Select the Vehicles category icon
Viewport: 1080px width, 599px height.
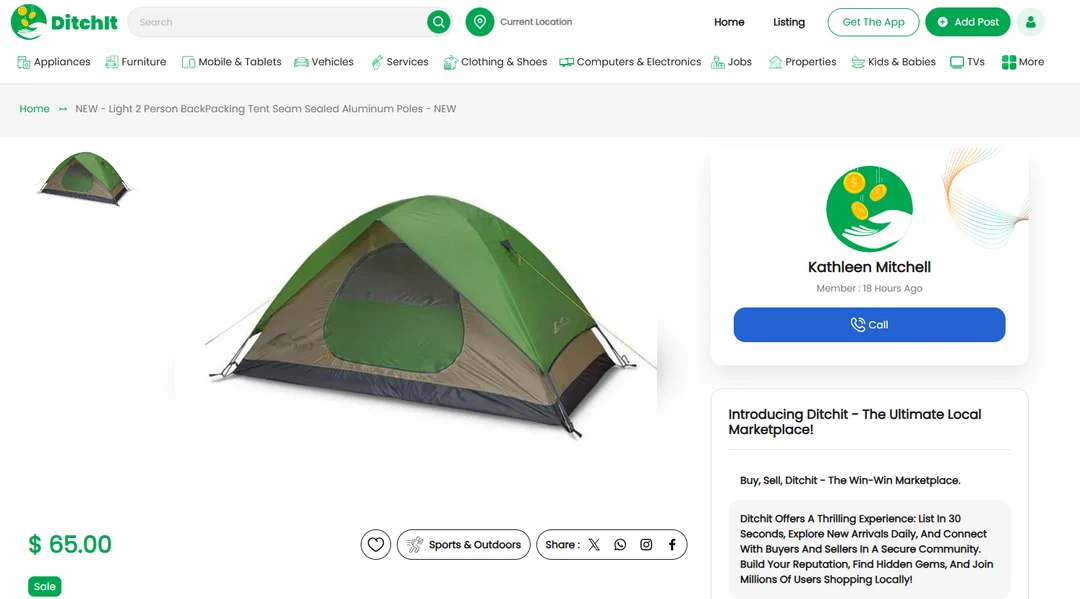(300, 61)
